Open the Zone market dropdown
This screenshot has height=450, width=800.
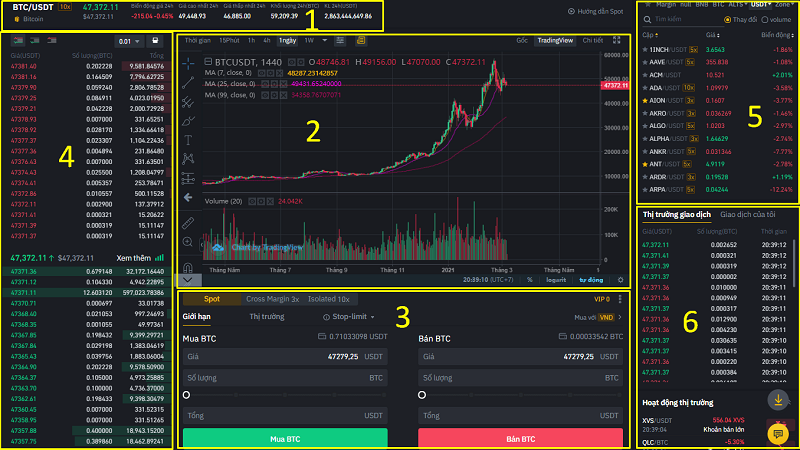coord(784,4)
